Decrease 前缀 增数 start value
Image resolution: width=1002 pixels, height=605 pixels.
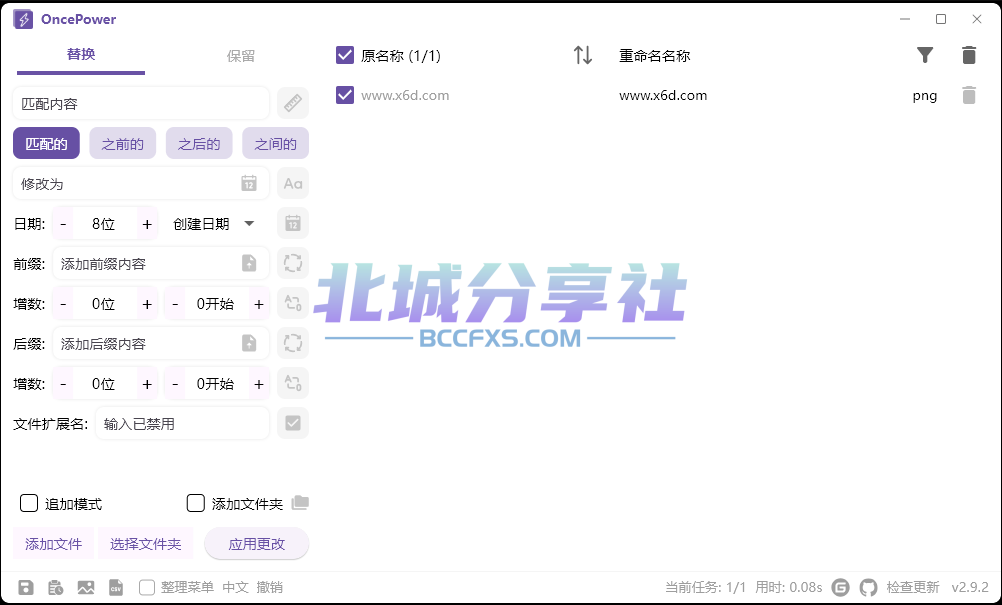[175, 303]
